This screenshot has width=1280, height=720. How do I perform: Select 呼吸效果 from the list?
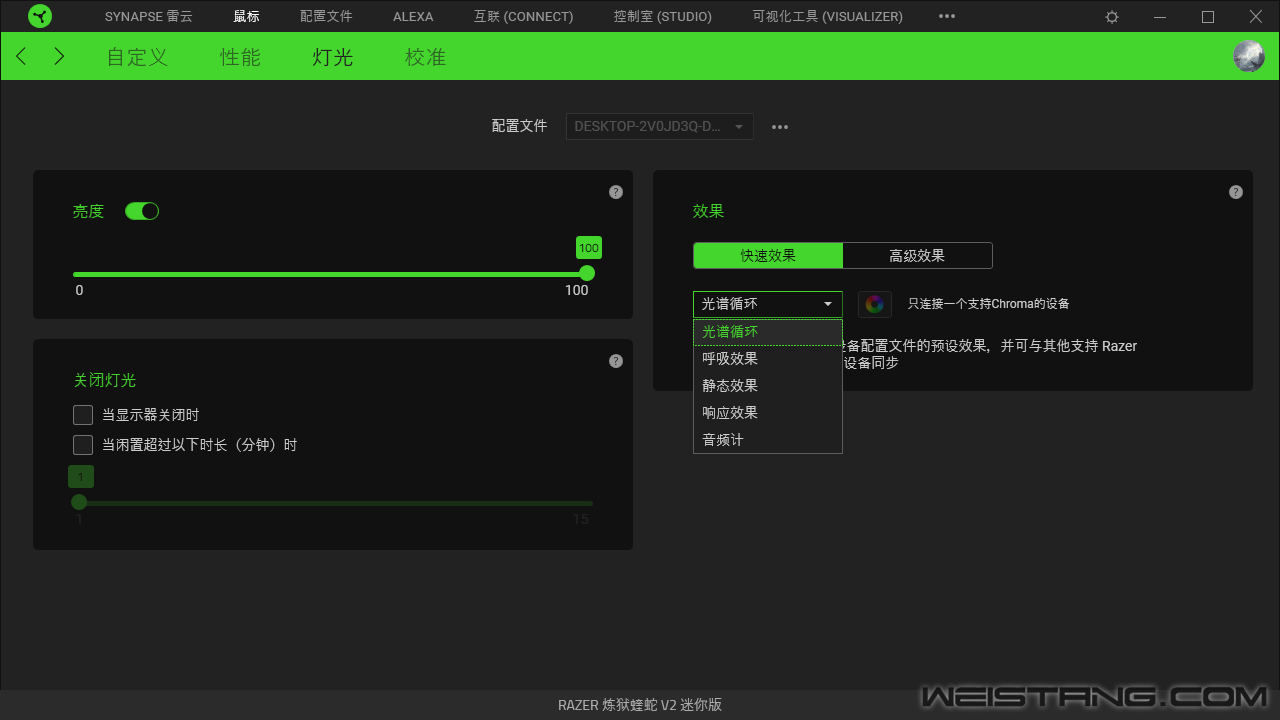coord(768,359)
